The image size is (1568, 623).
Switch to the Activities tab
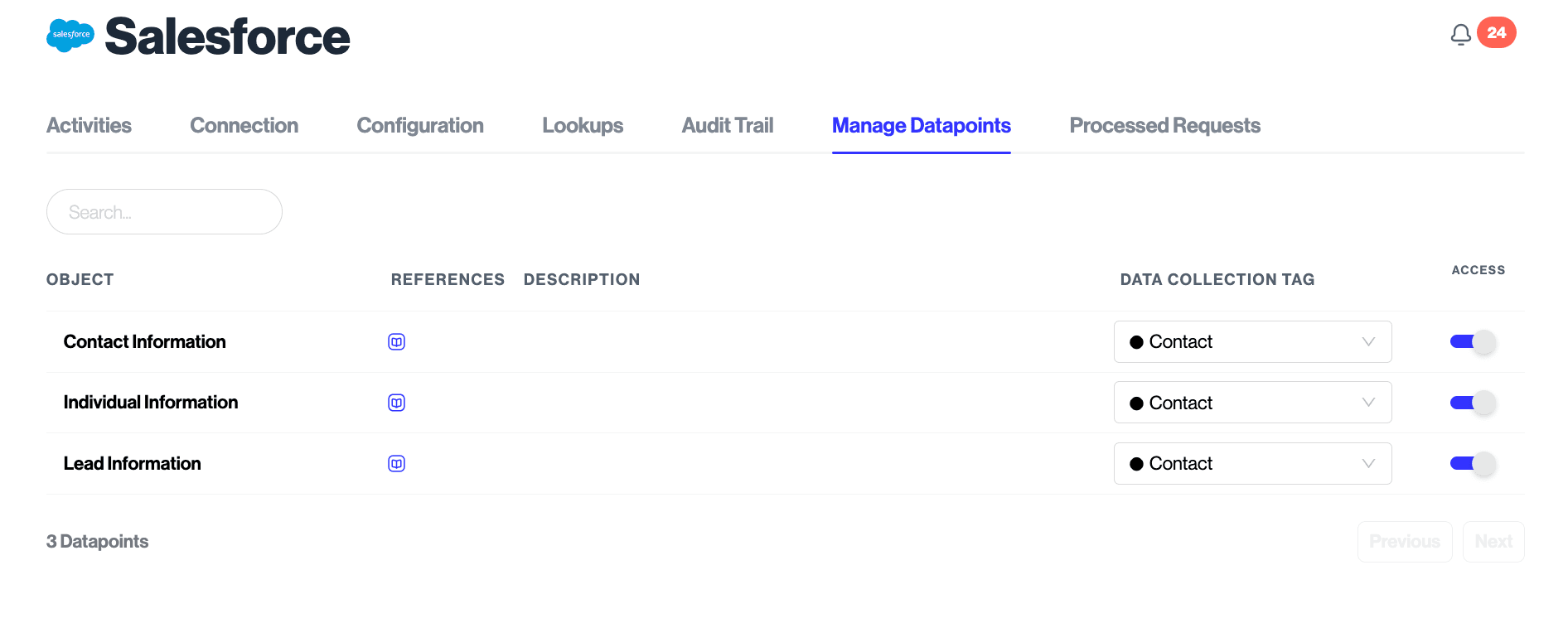point(89,126)
